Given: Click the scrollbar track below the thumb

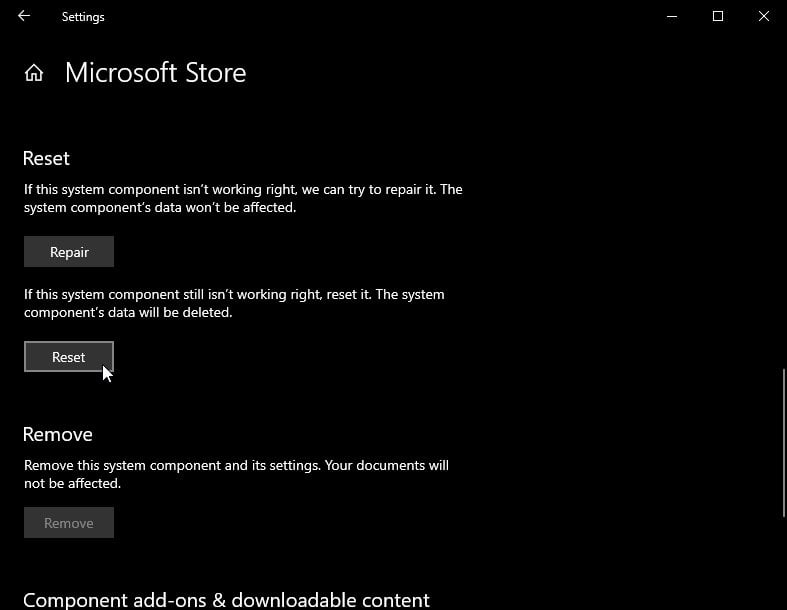Looking at the screenshot, I should (x=783, y=562).
